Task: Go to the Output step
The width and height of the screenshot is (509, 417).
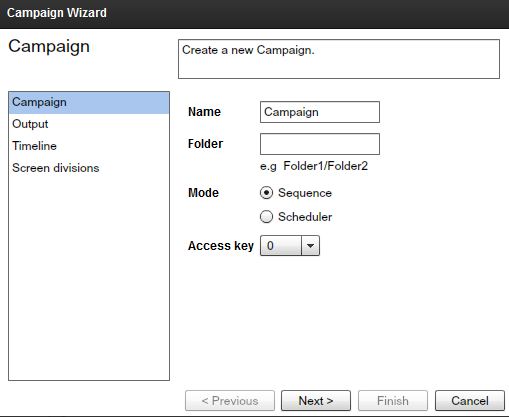Action: (89, 124)
